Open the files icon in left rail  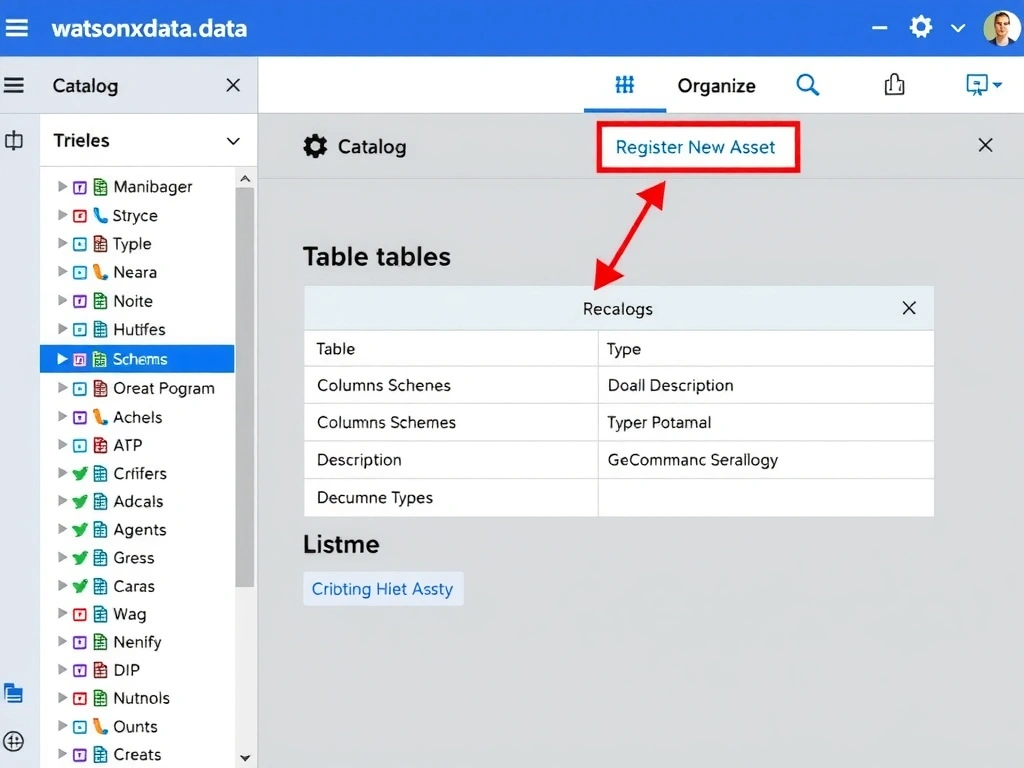pos(13,692)
